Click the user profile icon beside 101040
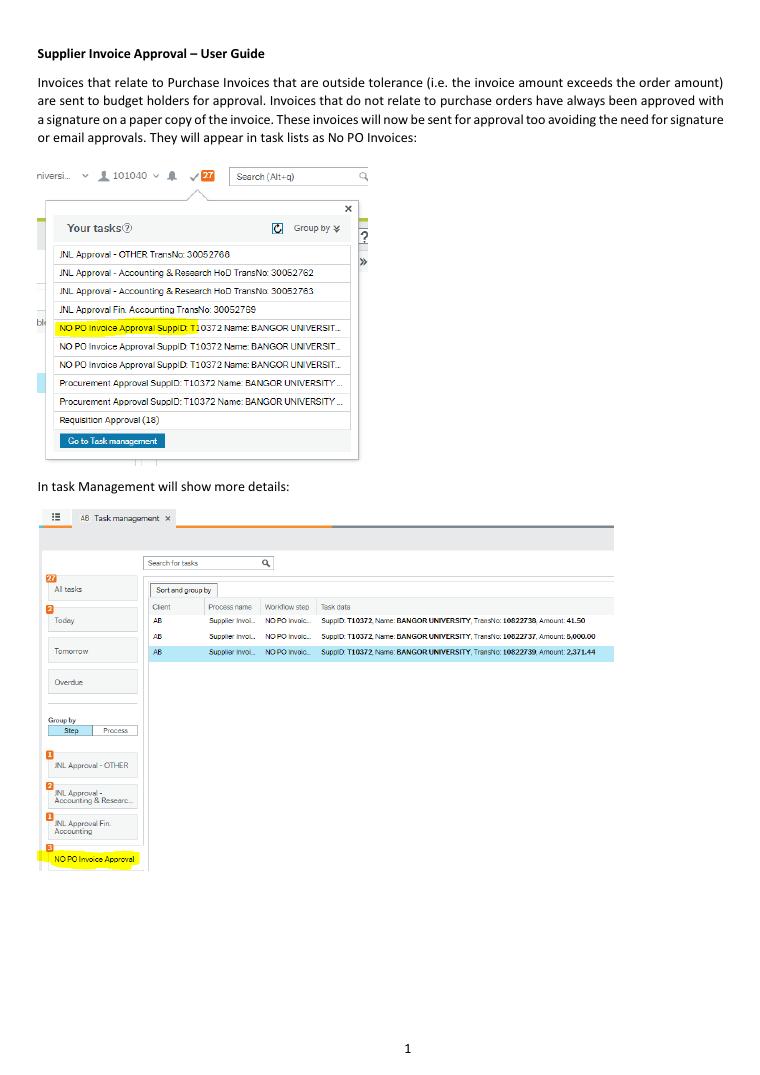Viewport: 760px width, 1075px height. pos(103,176)
